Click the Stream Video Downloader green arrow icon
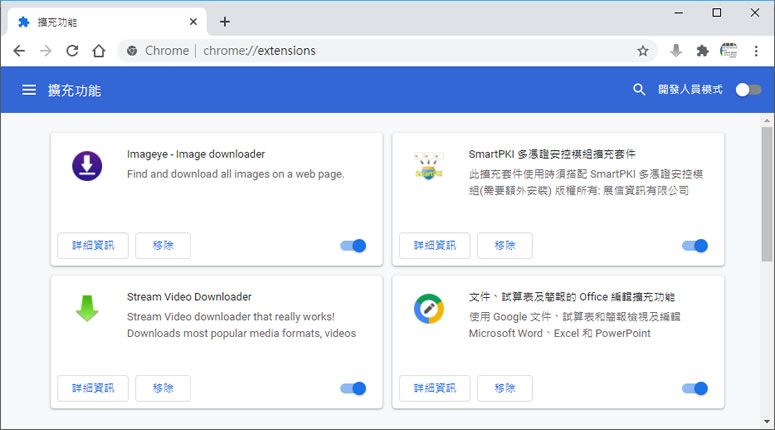 point(87,308)
